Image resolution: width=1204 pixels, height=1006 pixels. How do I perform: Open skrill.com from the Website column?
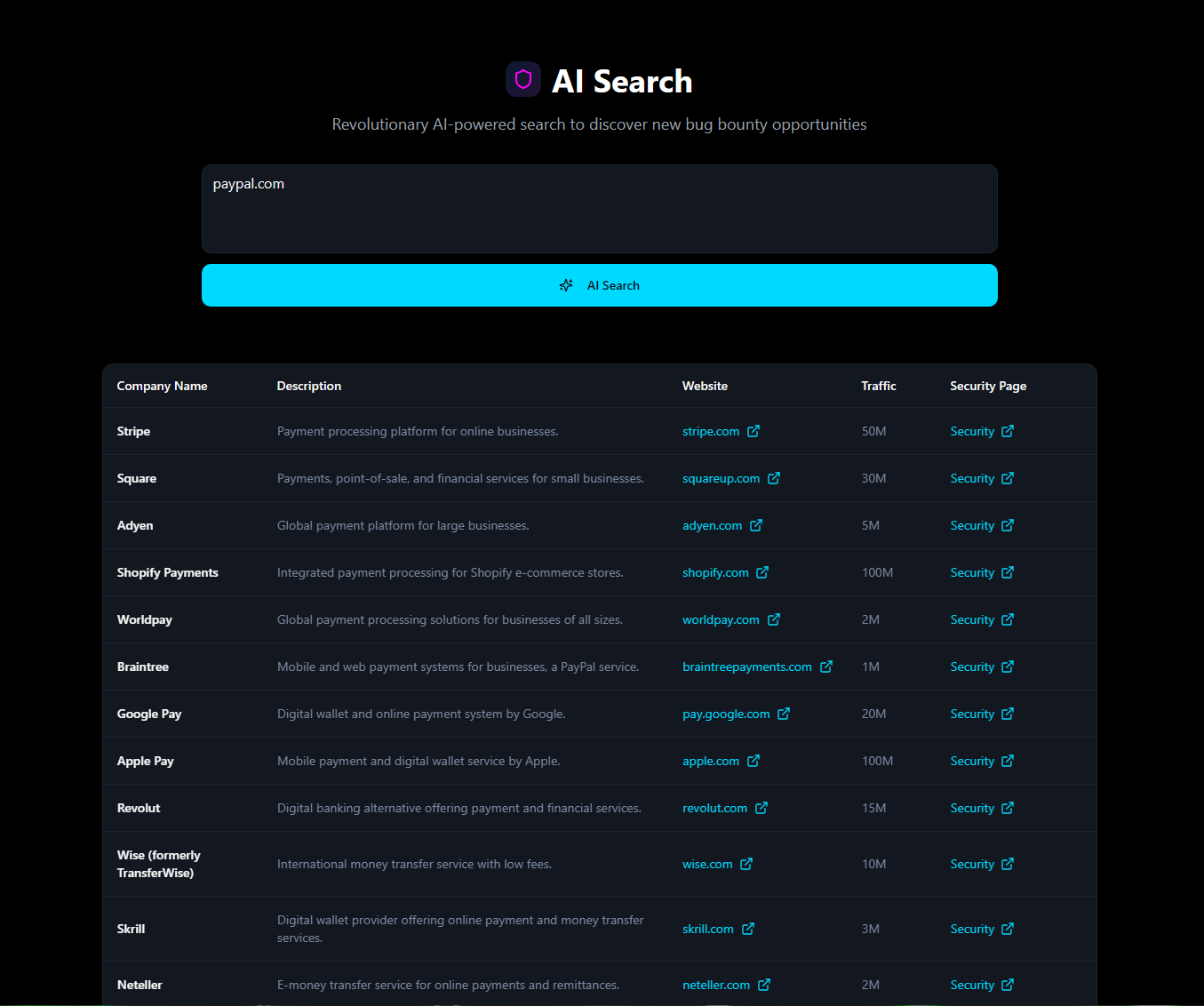(x=706, y=929)
